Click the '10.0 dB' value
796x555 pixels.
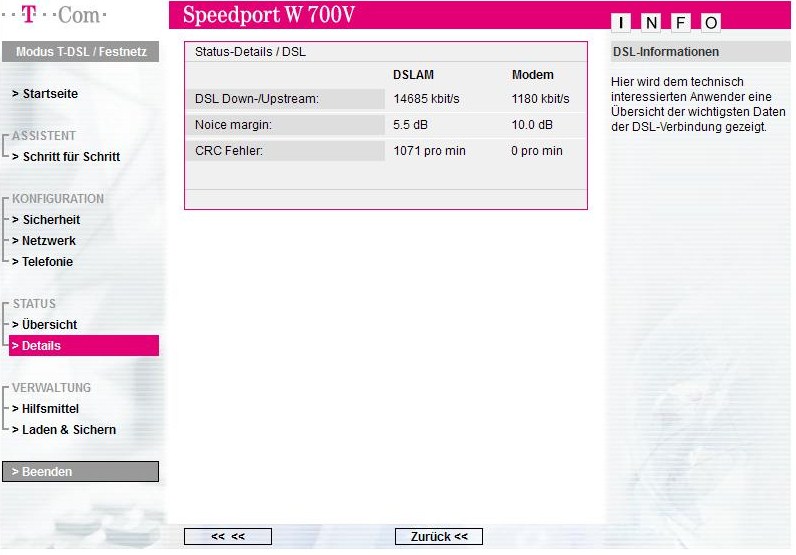(x=532, y=125)
